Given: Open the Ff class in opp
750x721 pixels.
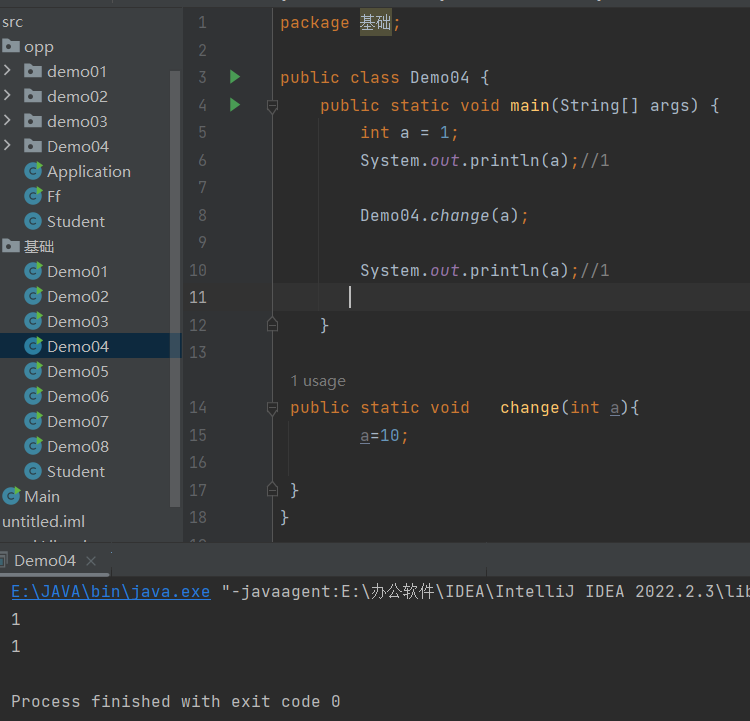Looking at the screenshot, I should (x=53, y=196).
